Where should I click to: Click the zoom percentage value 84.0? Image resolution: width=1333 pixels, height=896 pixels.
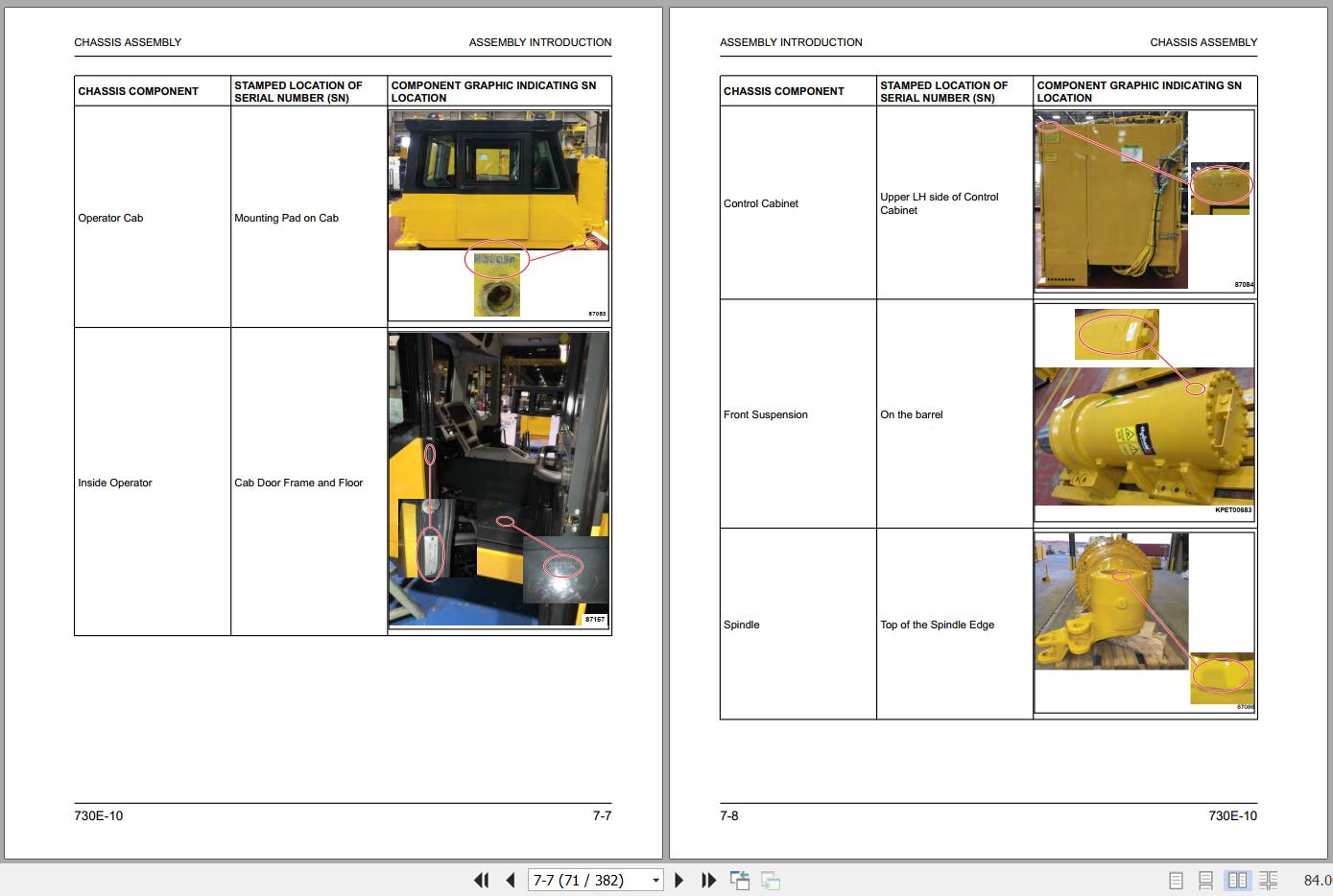click(x=1317, y=880)
